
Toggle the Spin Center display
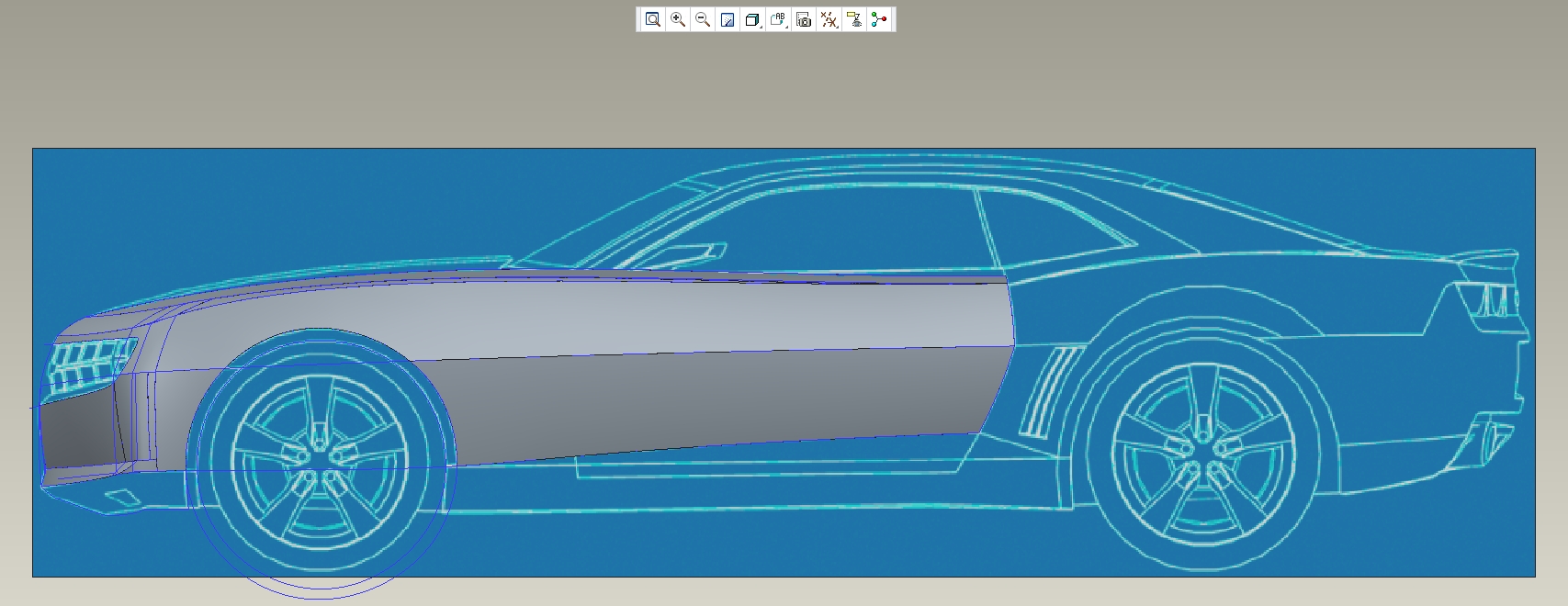pyautogui.click(x=879, y=19)
